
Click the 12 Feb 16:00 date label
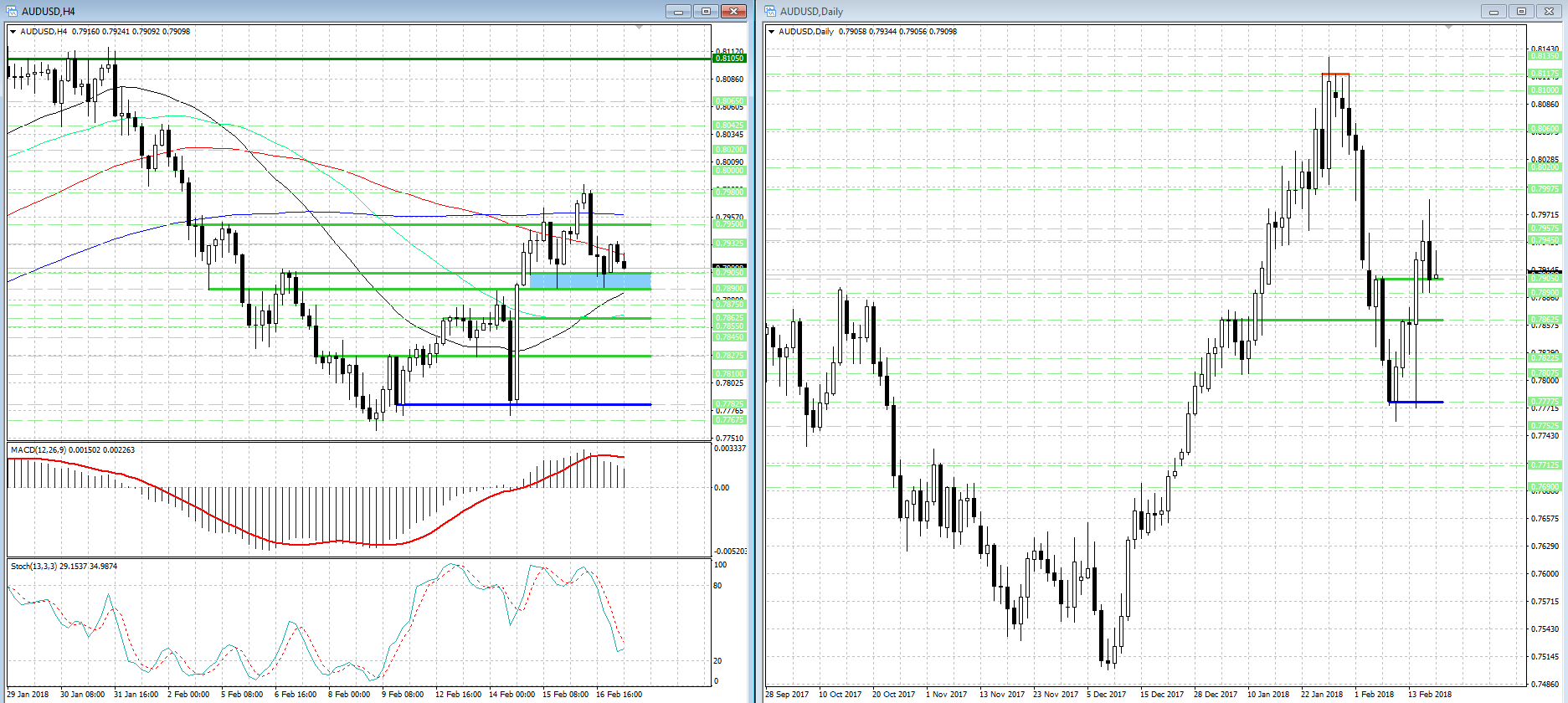click(458, 694)
